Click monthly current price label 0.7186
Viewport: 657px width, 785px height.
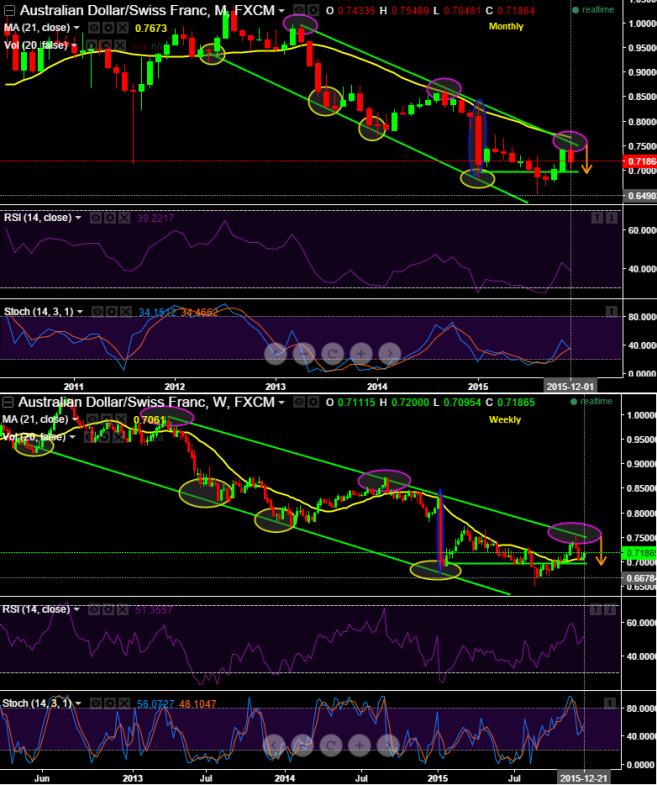(x=639, y=161)
